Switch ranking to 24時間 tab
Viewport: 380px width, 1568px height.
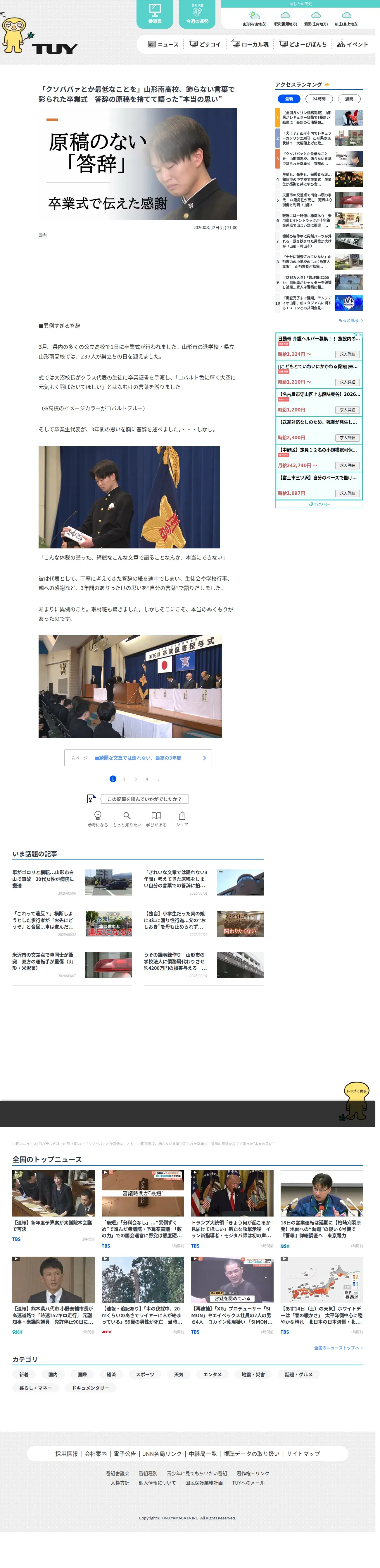click(x=319, y=99)
